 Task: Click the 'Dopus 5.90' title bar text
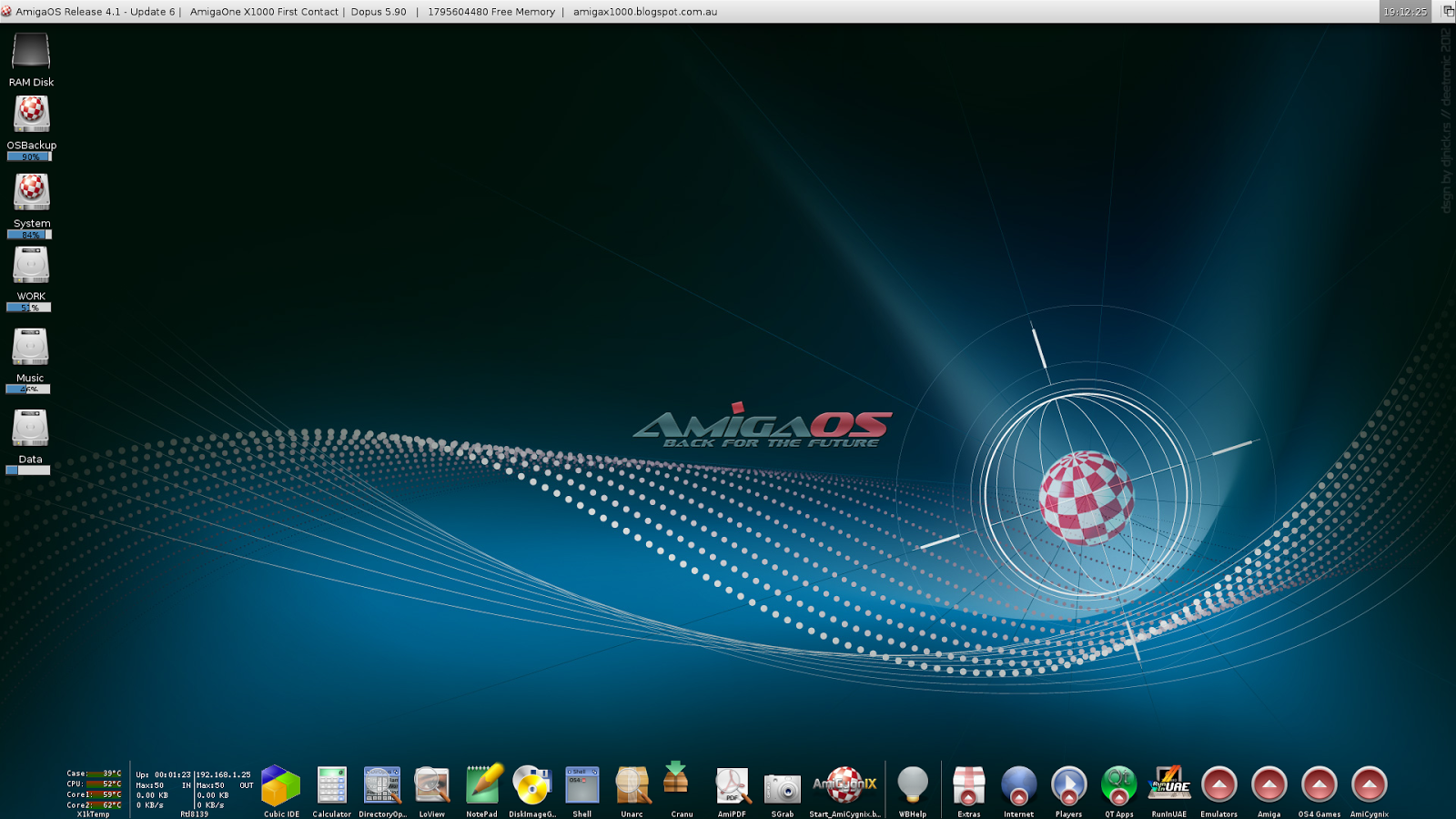tap(379, 12)
